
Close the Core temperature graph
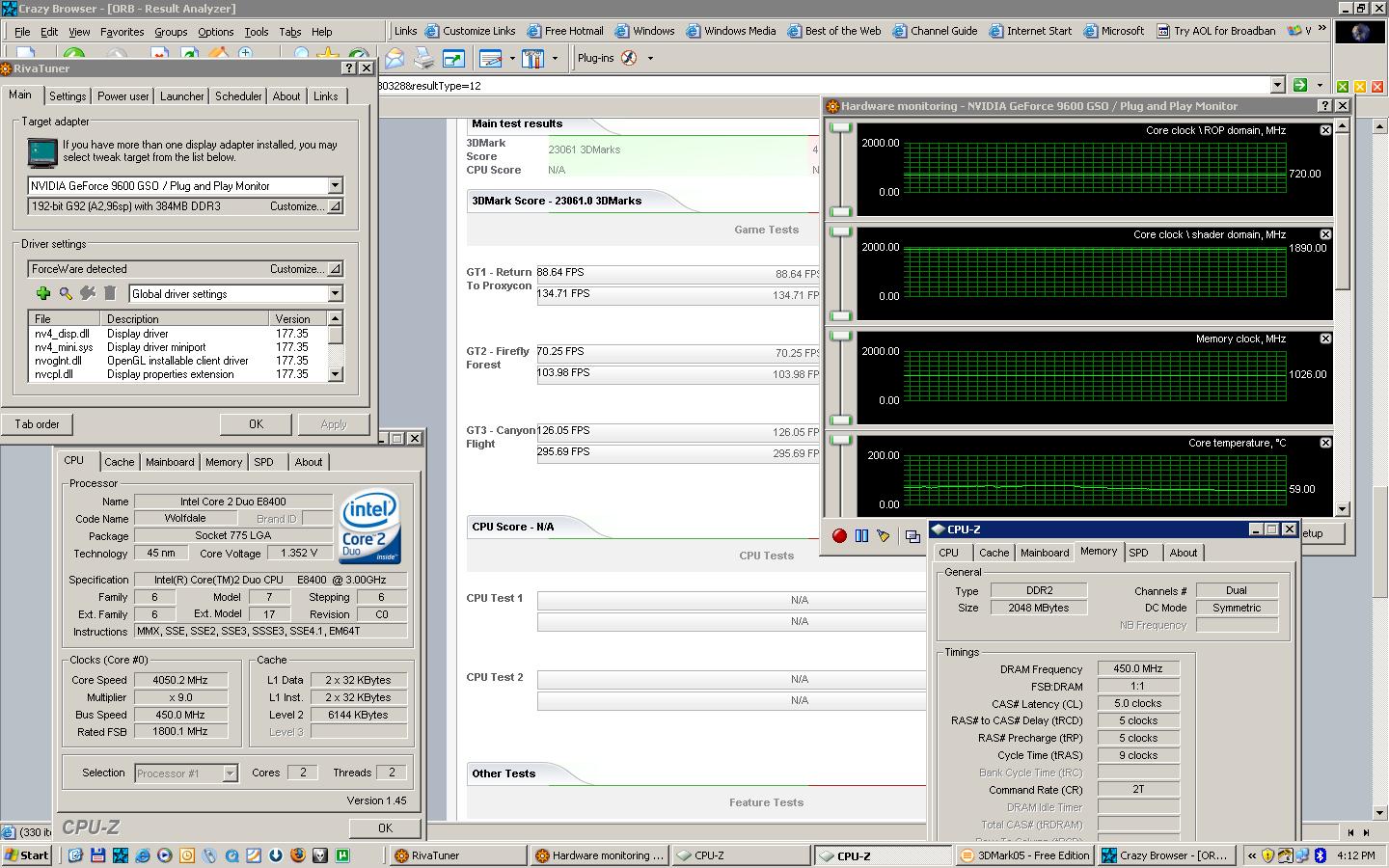tap(1325, 443)
